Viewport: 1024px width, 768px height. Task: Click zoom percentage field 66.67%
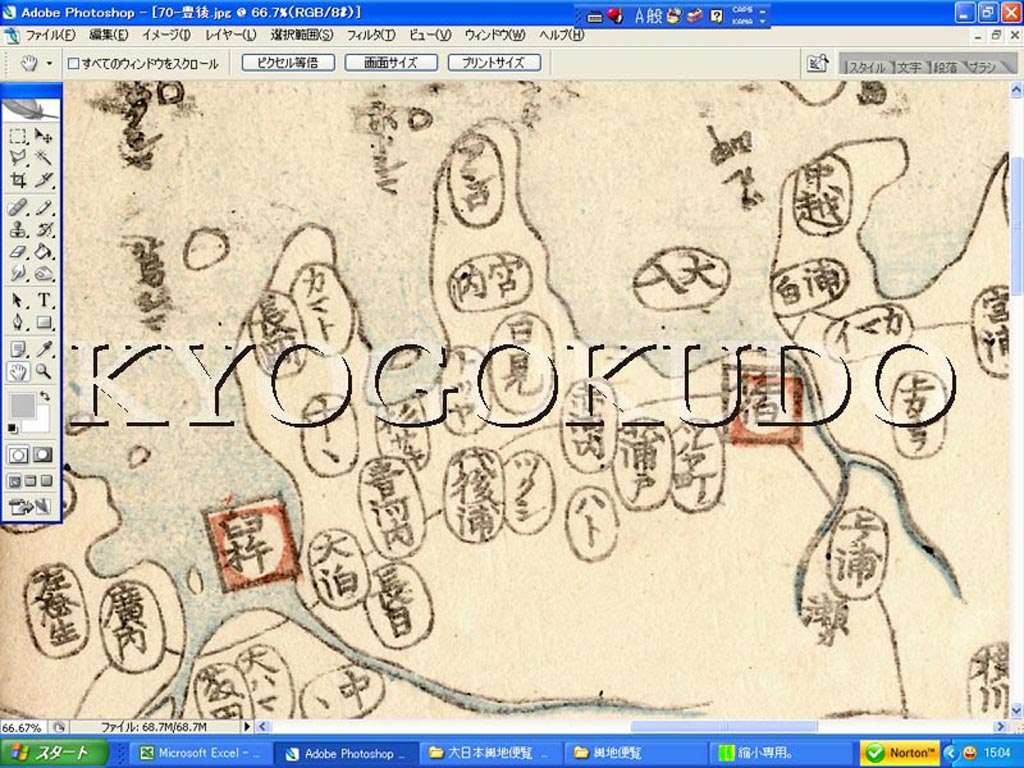tap(22, 727)
